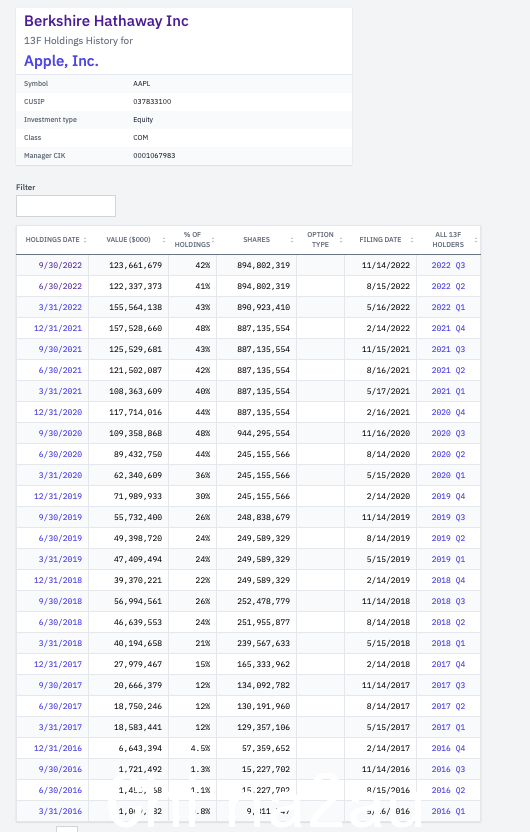The width and height of the screenshot is (530, 832).
Task: View all 13F holders for 2017 Q3
Action: point(448,685)
